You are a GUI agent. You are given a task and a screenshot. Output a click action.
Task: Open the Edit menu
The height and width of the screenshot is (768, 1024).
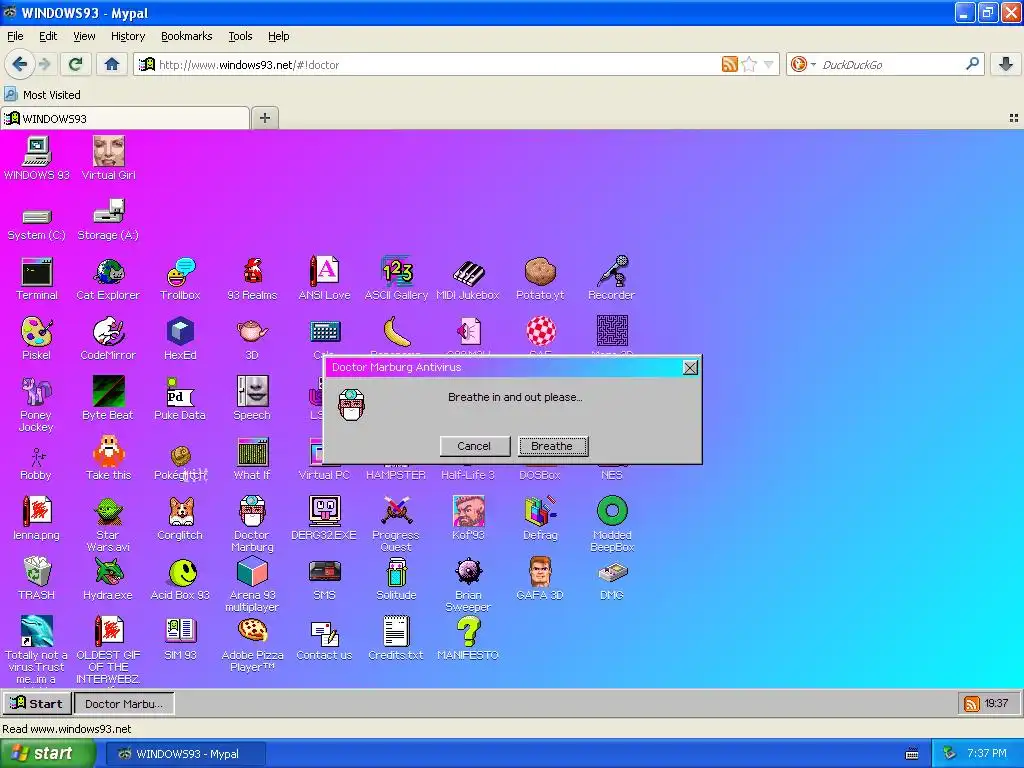(48, 36)
